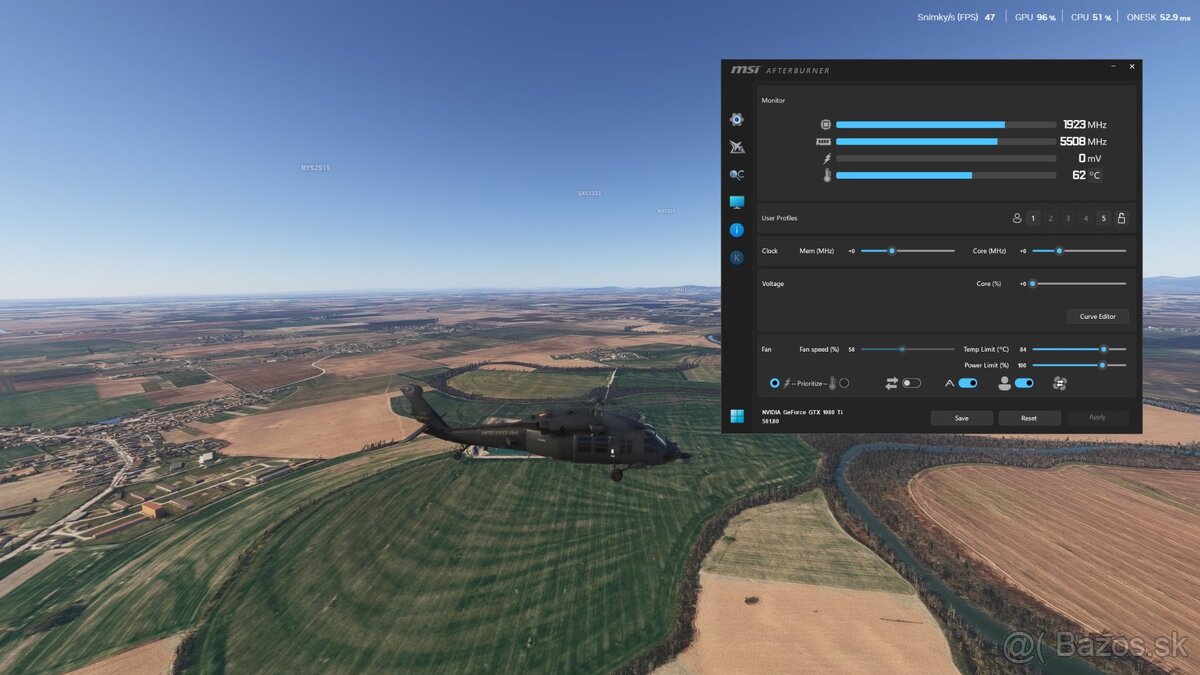Click the fan sync icon
Screen dimensions: 1200x675
tap(1060, 383)
